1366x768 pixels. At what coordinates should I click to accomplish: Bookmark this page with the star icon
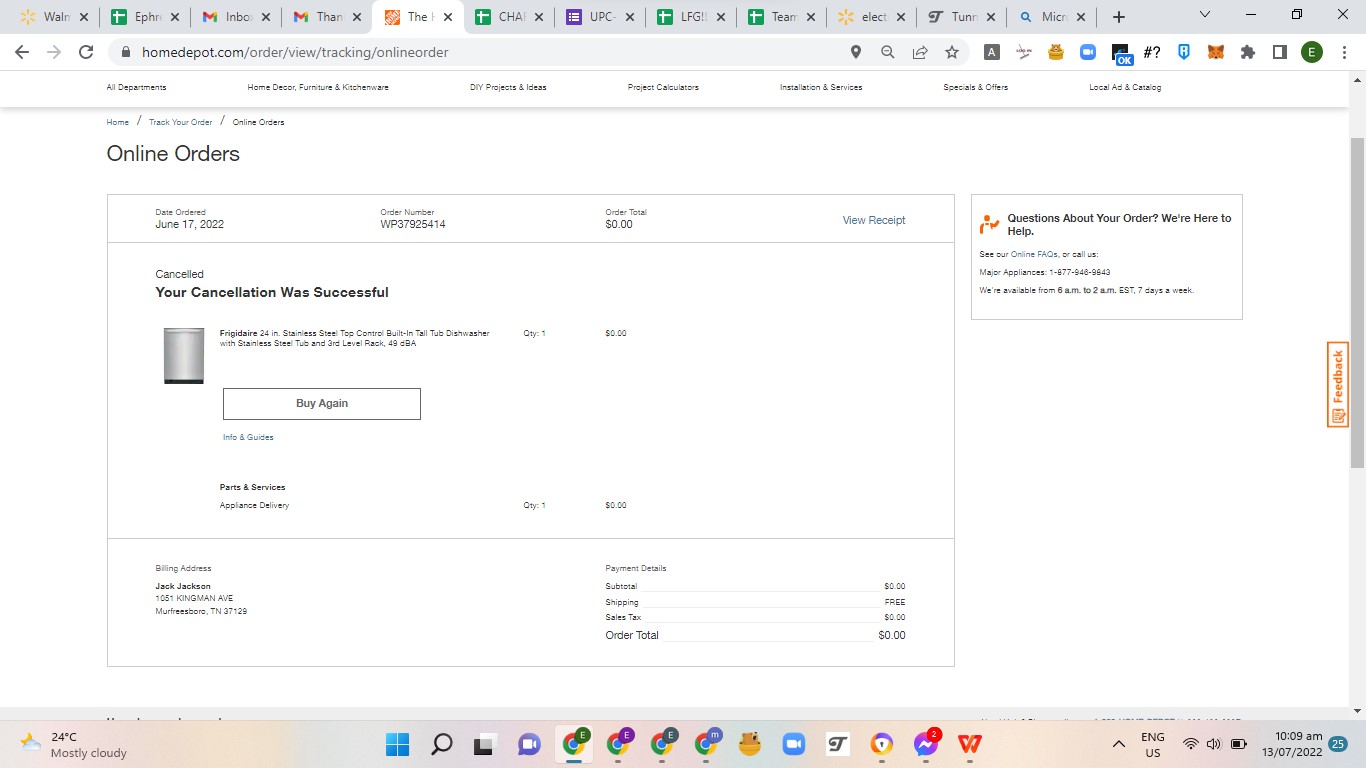(x=952, y=52)
